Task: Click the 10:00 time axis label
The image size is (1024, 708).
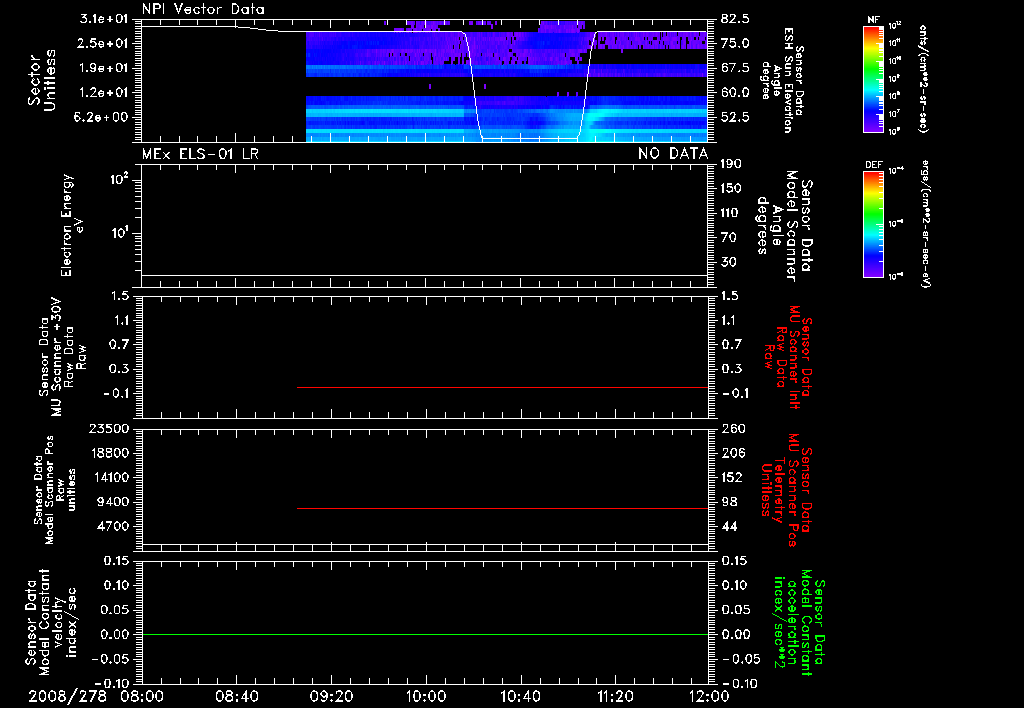Action: [426, 696]
